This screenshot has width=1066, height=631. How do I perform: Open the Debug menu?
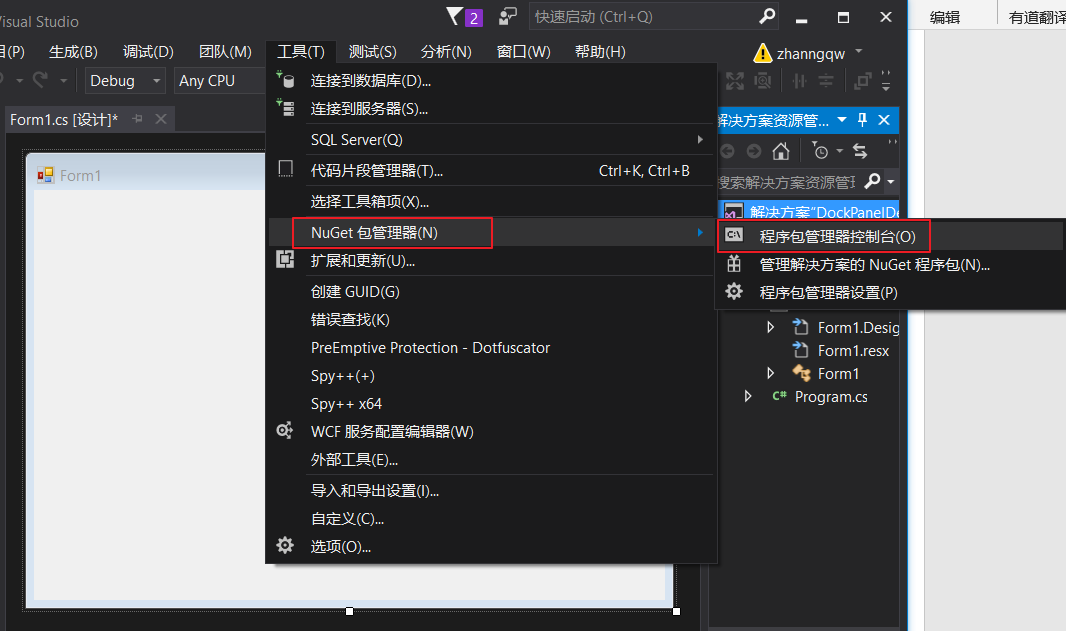pyautogui.click(x=148, y=52)
